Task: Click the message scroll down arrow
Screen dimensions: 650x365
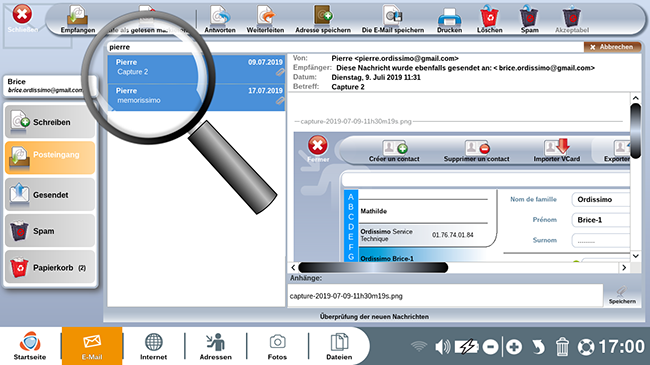Action: tap(635, 256)
